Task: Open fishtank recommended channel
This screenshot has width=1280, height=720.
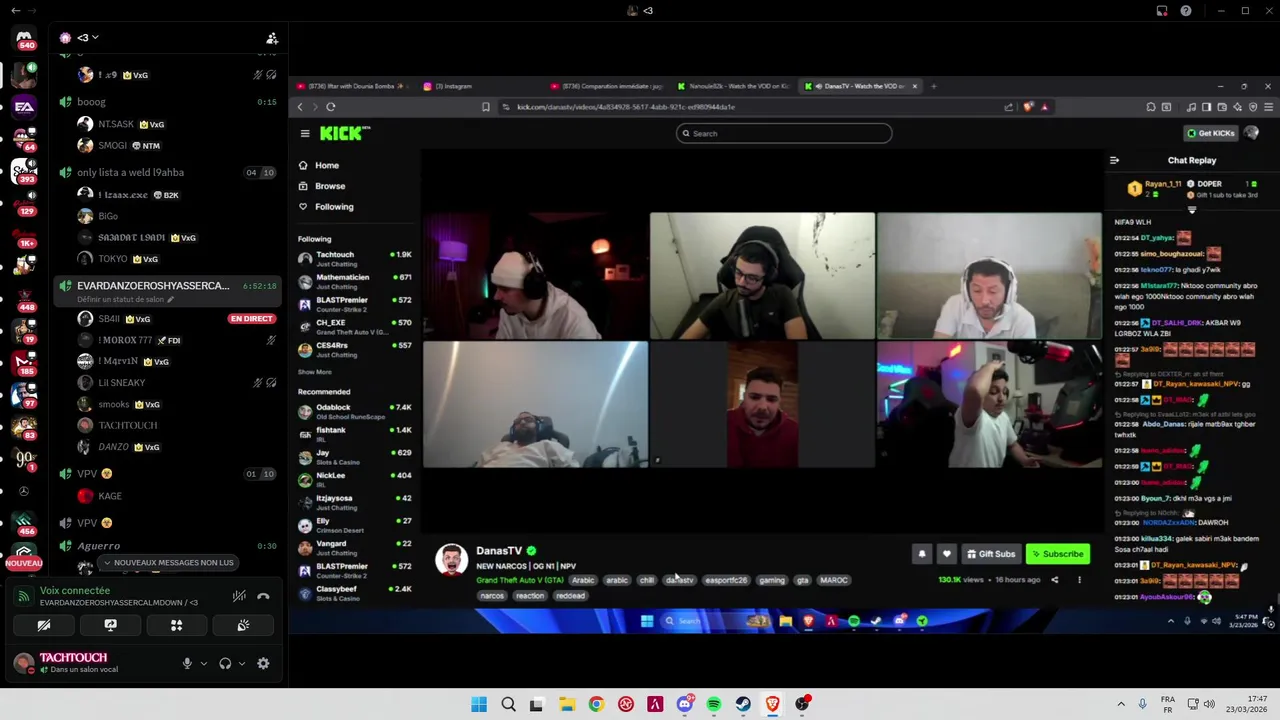Action: (354, 434)
